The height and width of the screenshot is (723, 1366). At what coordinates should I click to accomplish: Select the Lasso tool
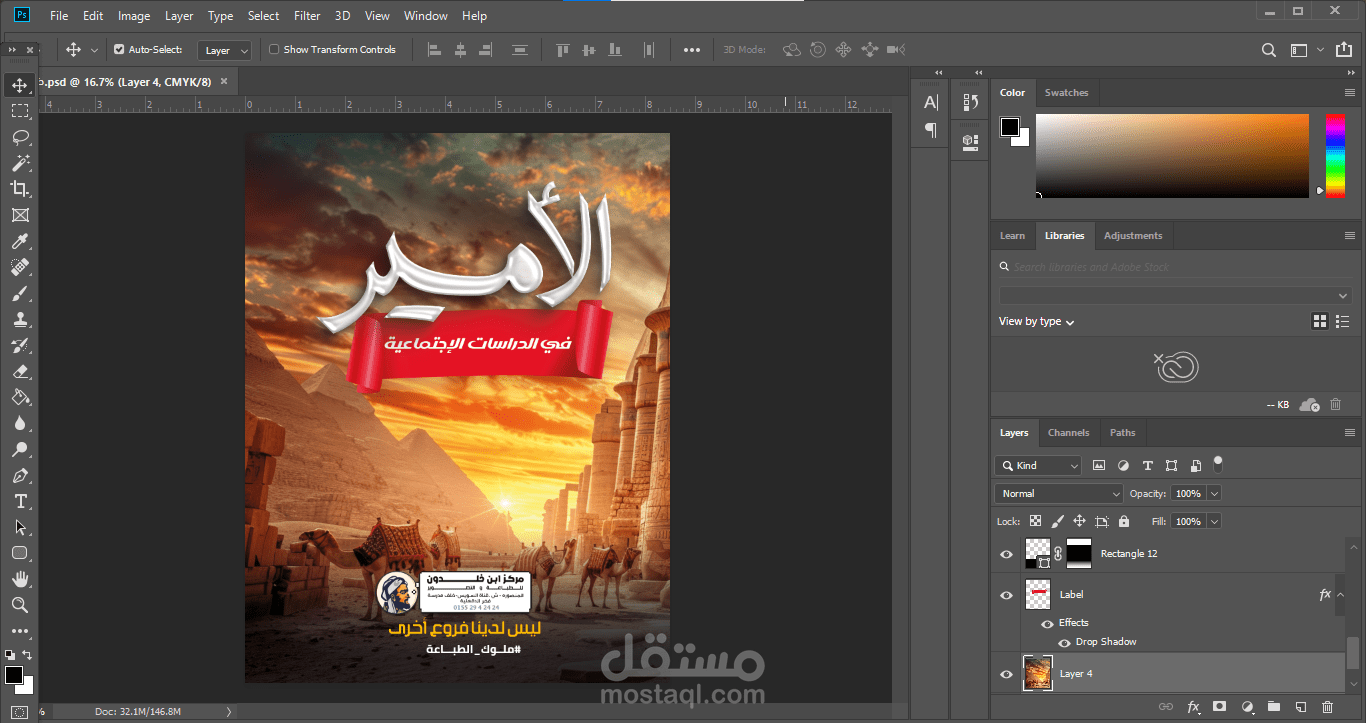coord(20,137)
